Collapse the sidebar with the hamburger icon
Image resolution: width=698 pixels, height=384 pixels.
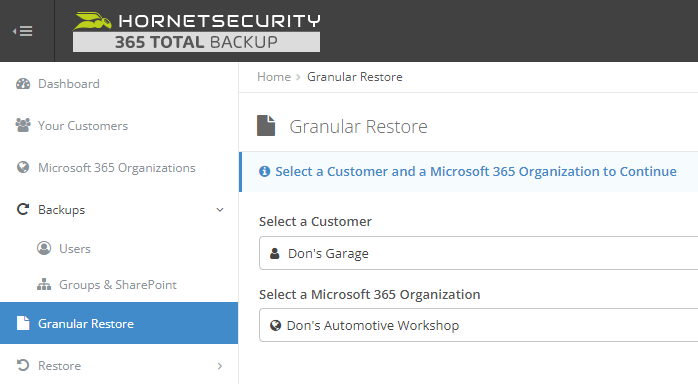click(x=23, y=31)
